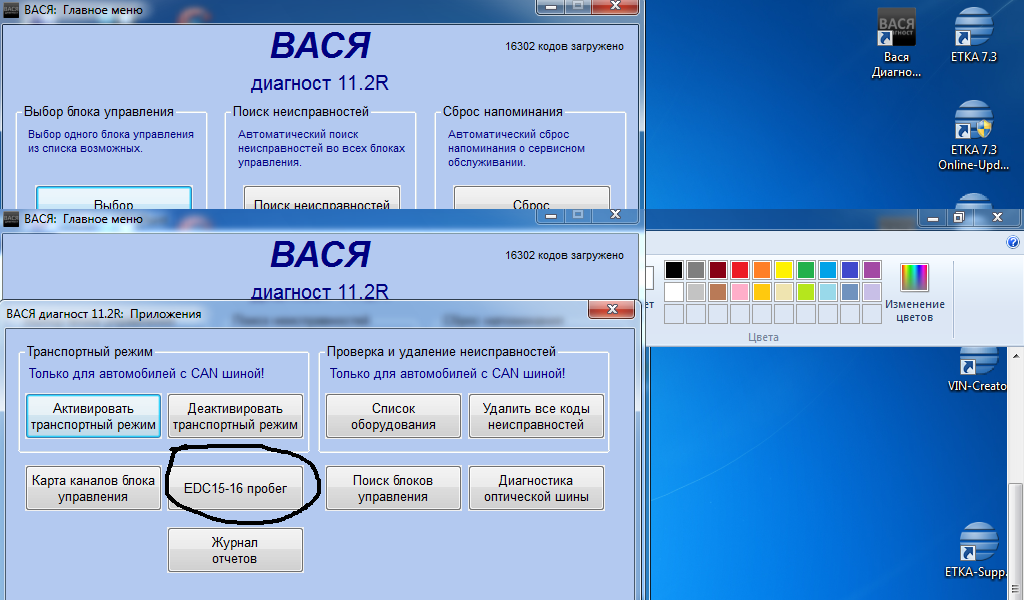Select the orange color swatch

(x=762, y=270)
